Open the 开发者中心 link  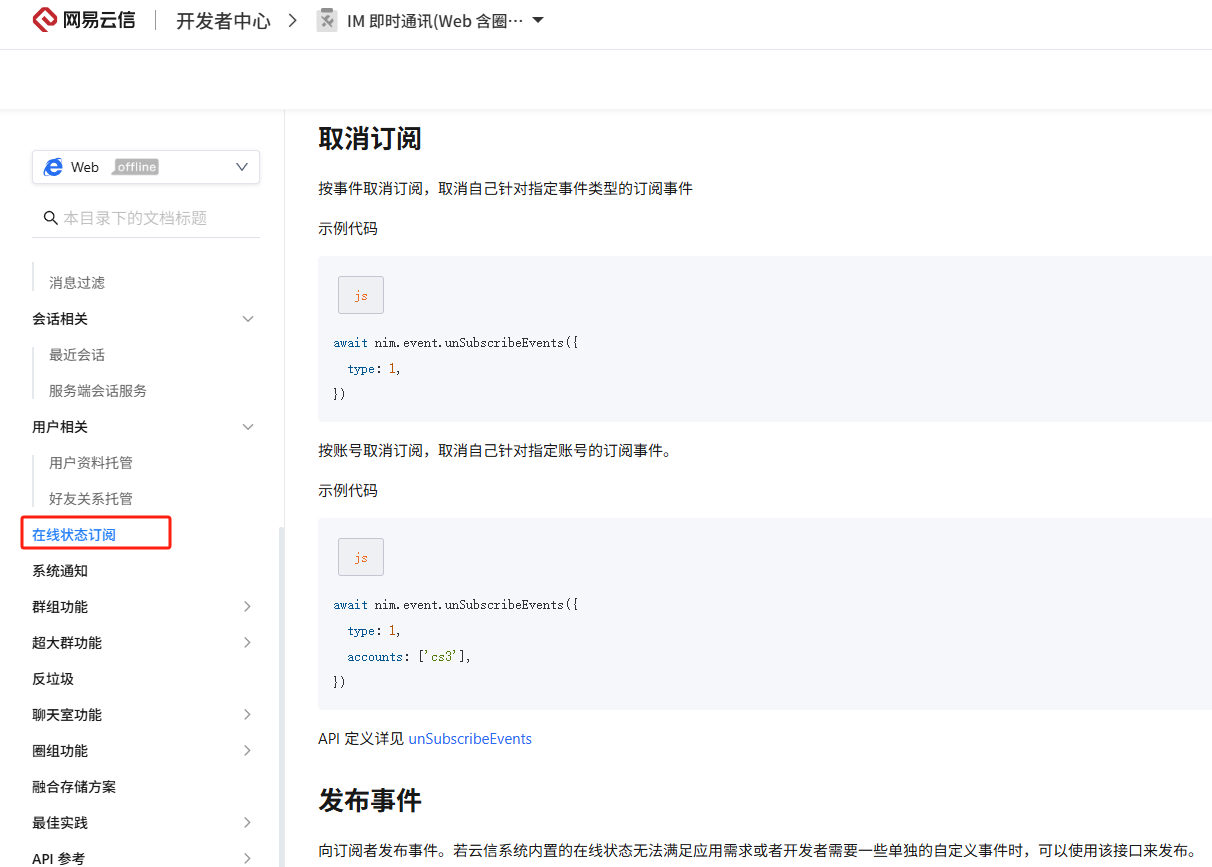(223, 21)
